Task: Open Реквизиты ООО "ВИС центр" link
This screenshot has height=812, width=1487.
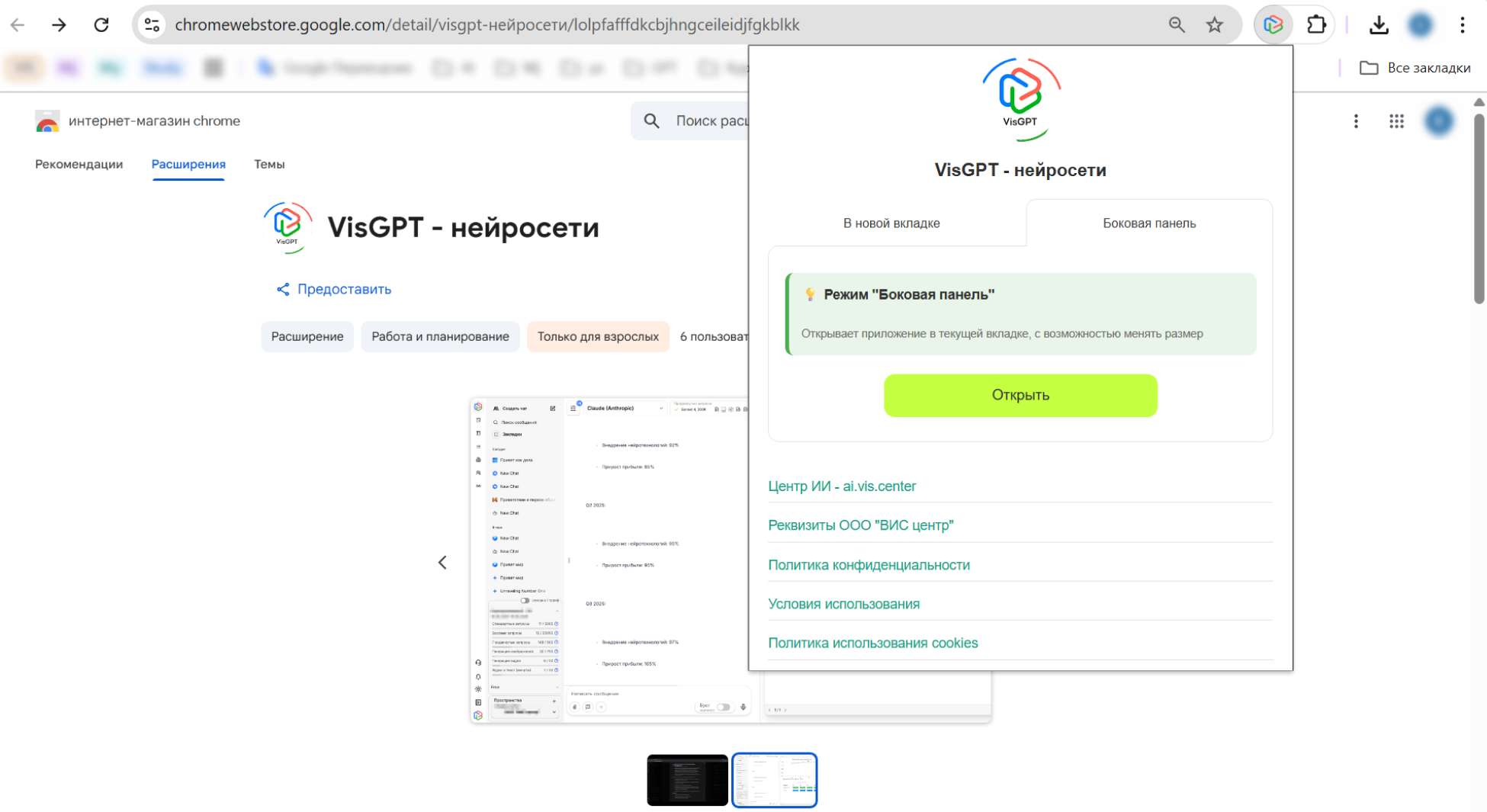Action: (861, 525)
